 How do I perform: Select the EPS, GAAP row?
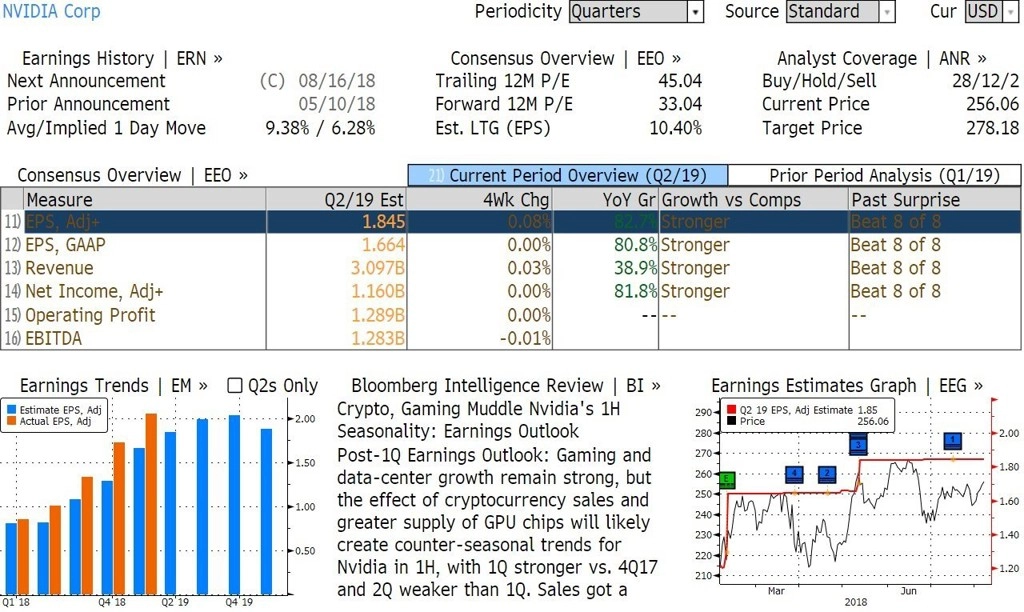point(511,245)
